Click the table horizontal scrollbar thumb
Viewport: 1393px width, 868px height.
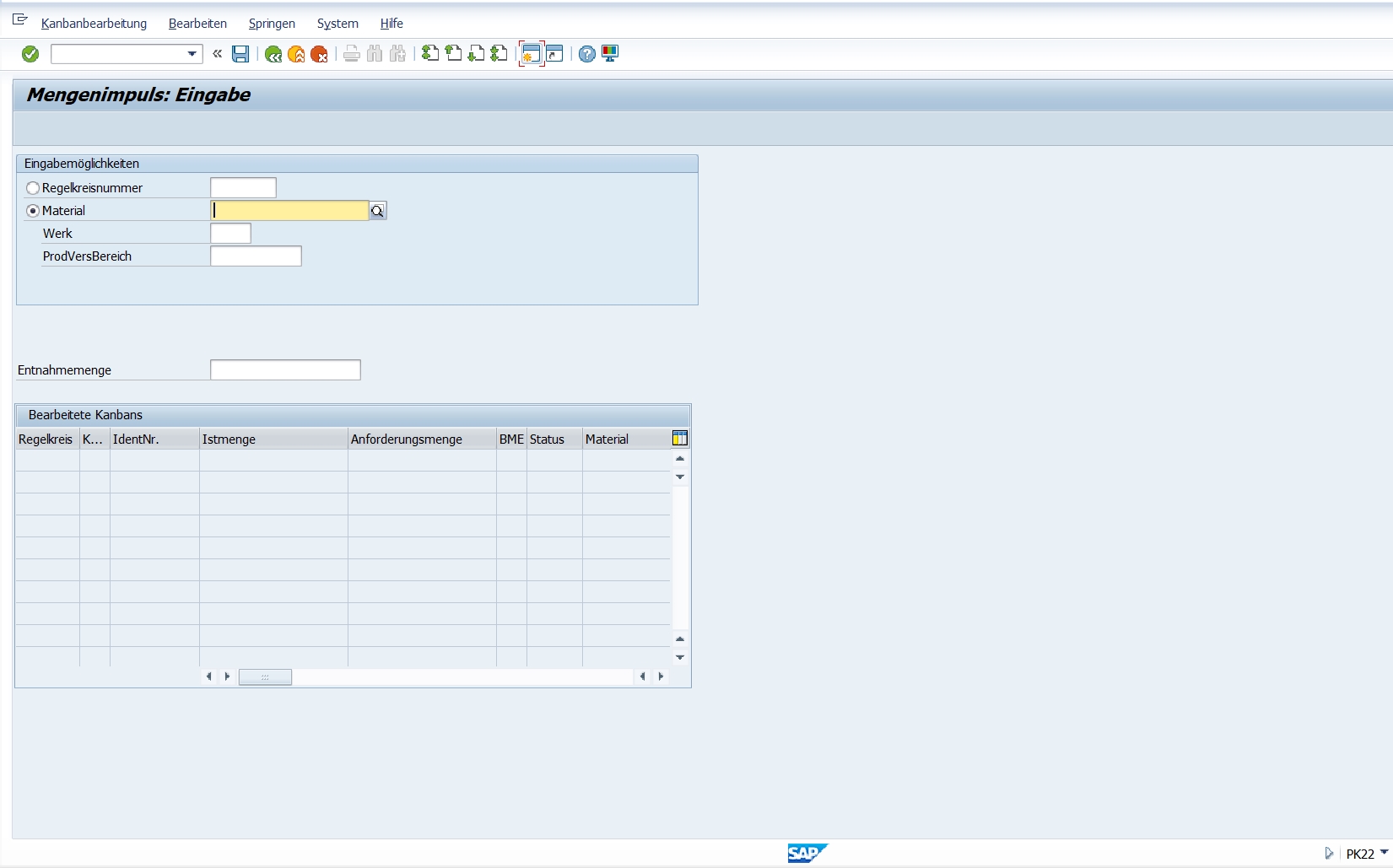pyautogui.click(x=265, y=677)
